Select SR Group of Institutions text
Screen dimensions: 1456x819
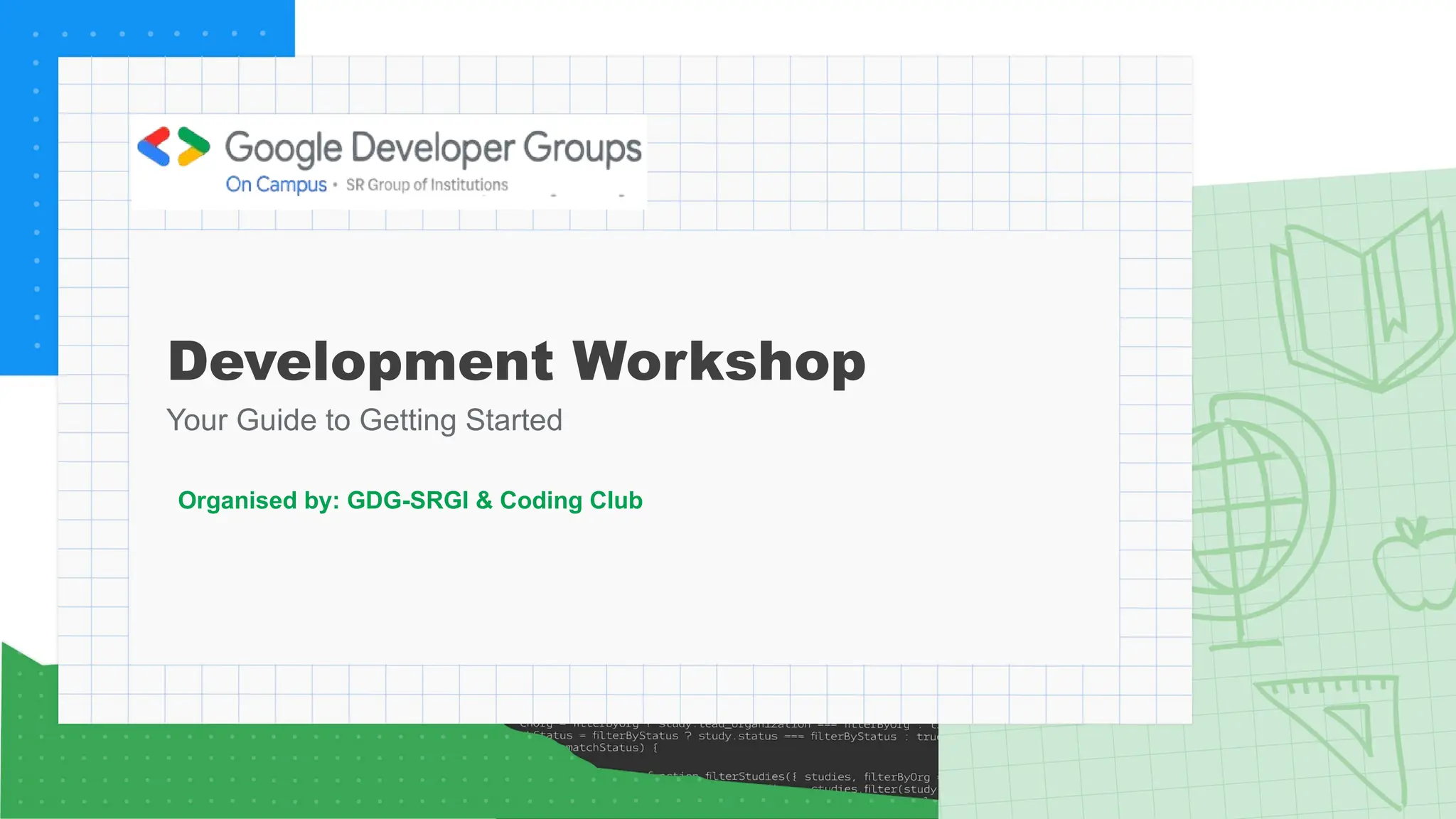pos(427,185)
